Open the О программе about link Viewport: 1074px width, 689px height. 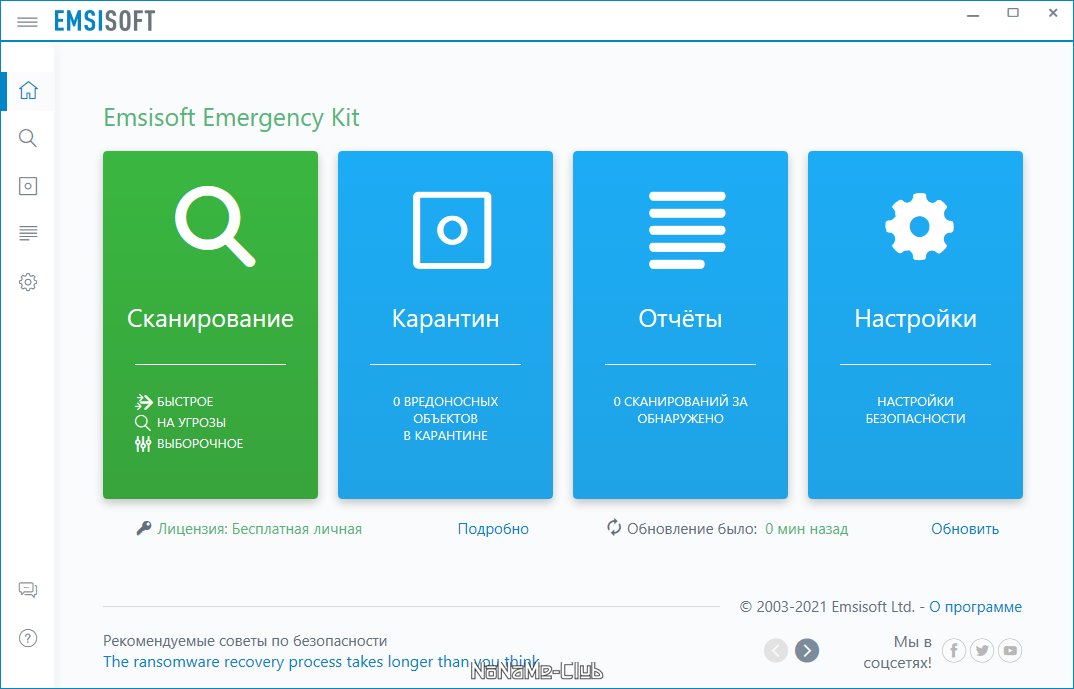click(x=975, y=607)
